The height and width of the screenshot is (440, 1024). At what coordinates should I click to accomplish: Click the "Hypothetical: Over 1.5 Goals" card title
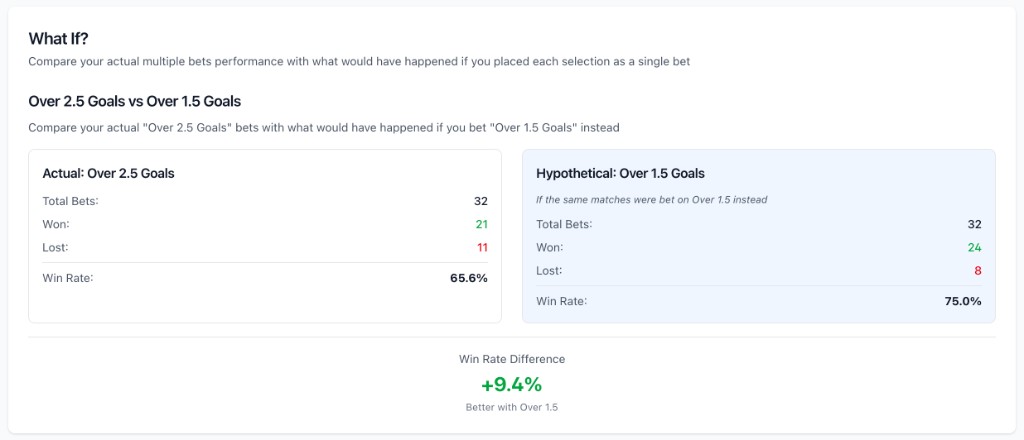click(x=620, y=173)
